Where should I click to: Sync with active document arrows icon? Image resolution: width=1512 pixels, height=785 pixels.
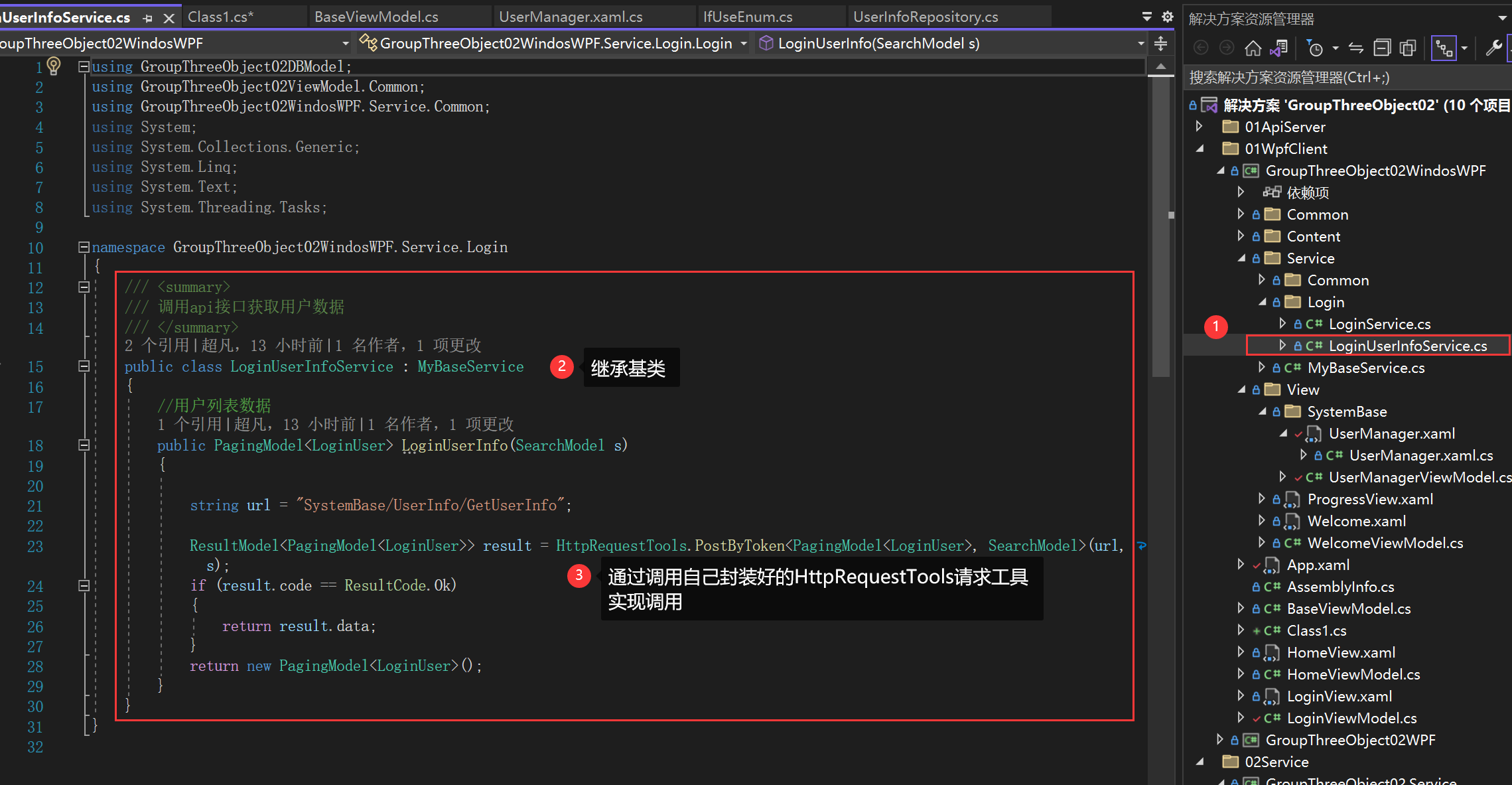(x=1356, y=48)
